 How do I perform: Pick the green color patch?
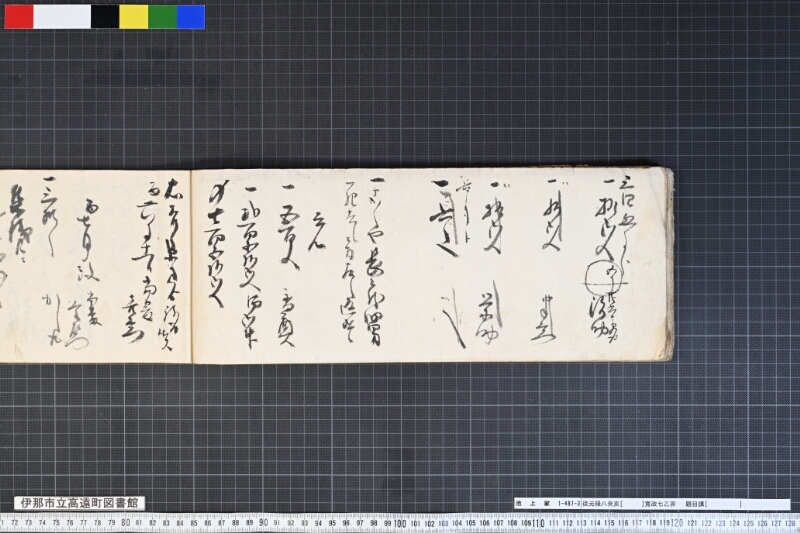(x=163, y=16)
